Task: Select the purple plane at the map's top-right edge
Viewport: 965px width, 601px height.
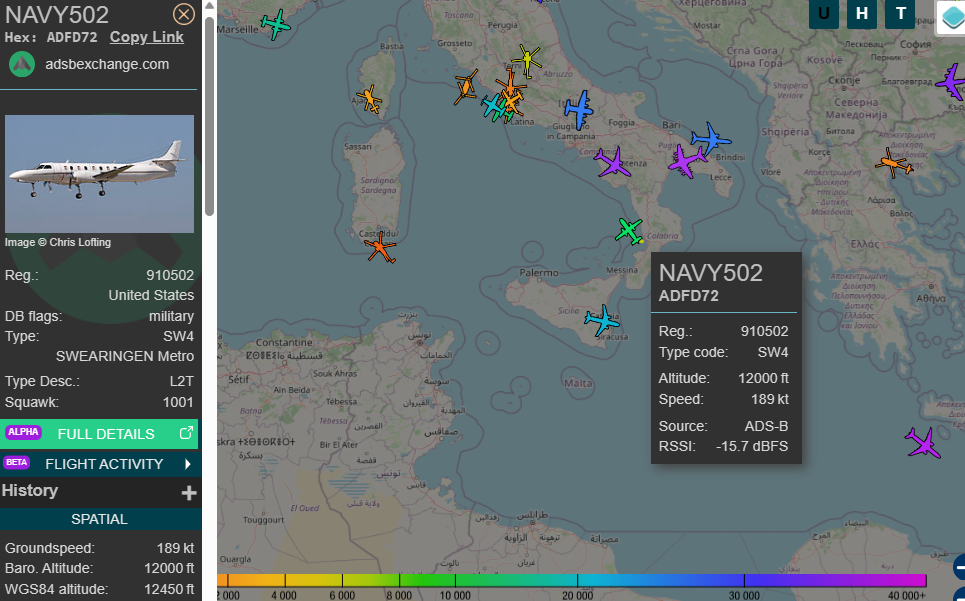Action: (952, 81)
